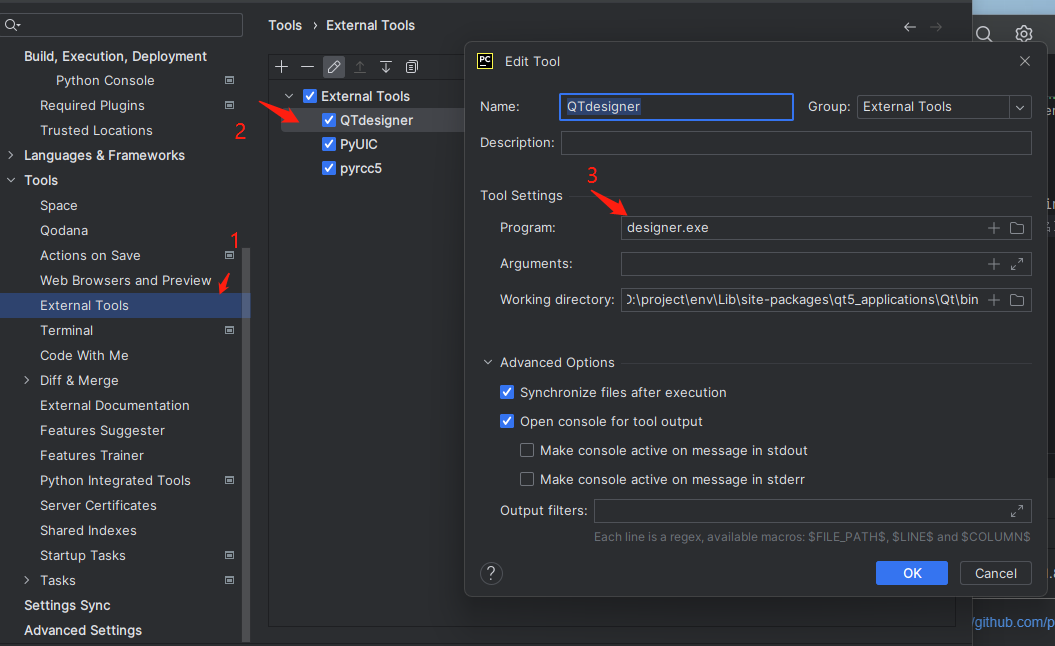Image resolution: width=1055 pixels, height=646 pixels.
Task: Open the Group dropdown list
Action: pyautogui.click(x=1020, y=107)
